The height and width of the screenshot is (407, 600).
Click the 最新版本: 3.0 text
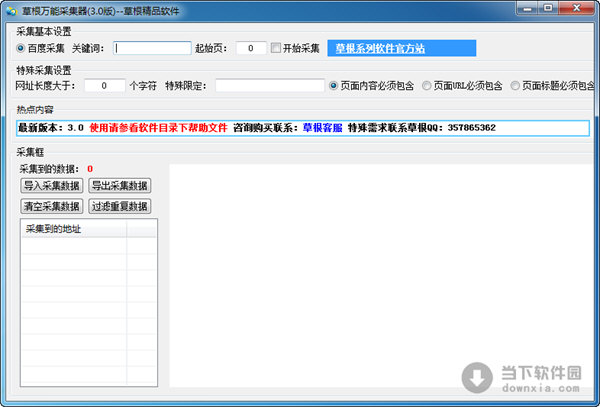coord(51,128)
